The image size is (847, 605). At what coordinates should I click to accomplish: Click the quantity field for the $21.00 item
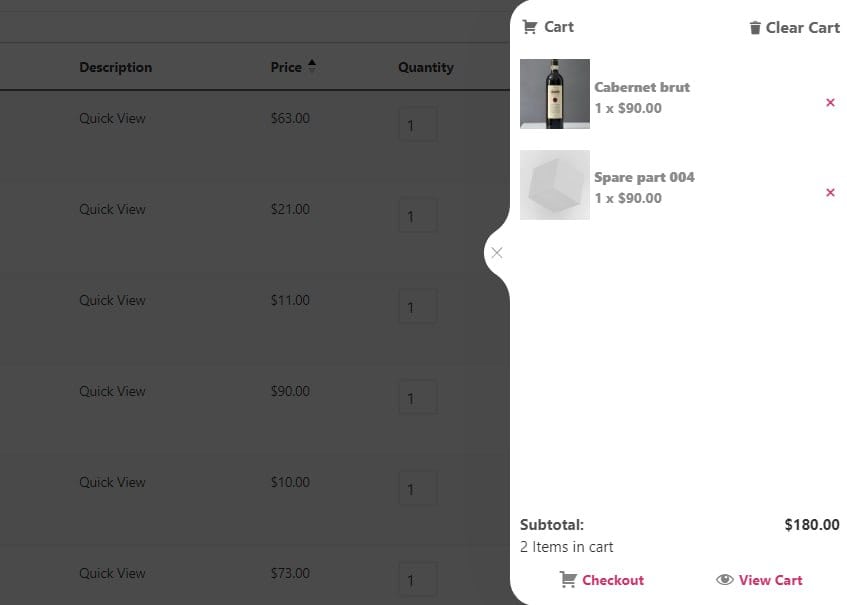point(418,215)
